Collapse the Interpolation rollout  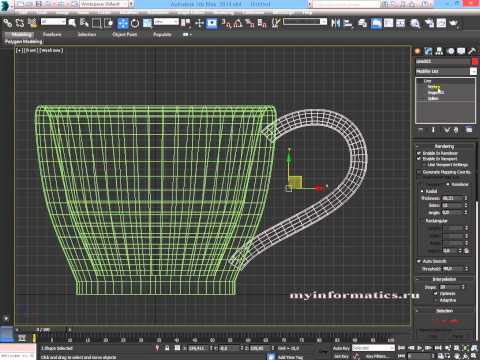click(x=445, y=279)
